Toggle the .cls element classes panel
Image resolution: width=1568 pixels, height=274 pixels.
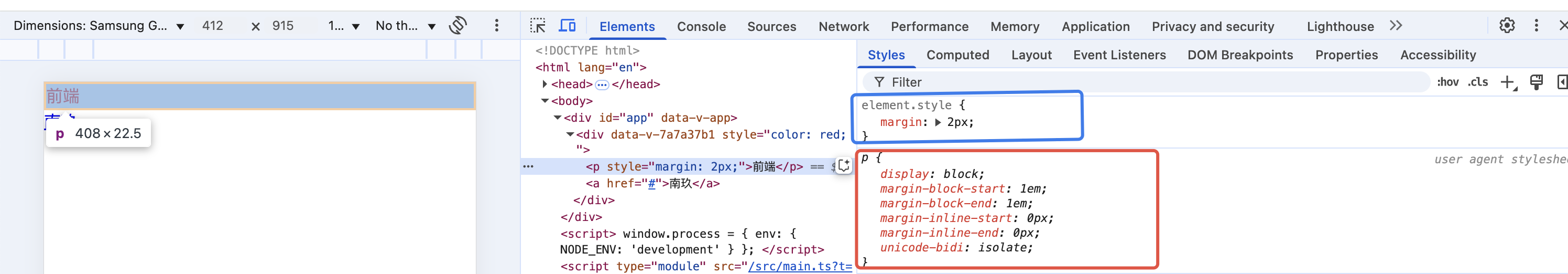pyautogui.click(x=1477, y=82)
